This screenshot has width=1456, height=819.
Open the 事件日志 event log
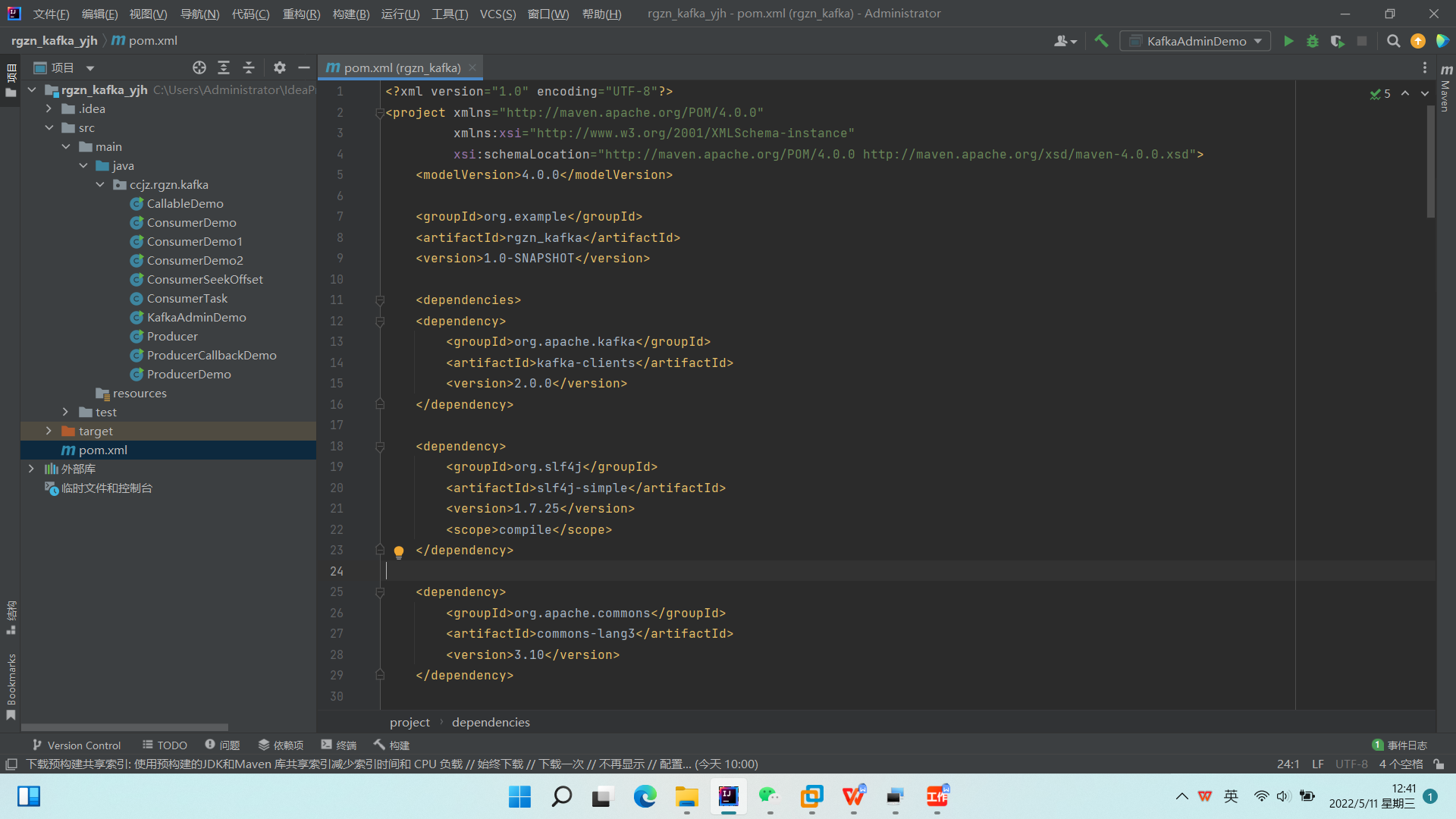1400,745
